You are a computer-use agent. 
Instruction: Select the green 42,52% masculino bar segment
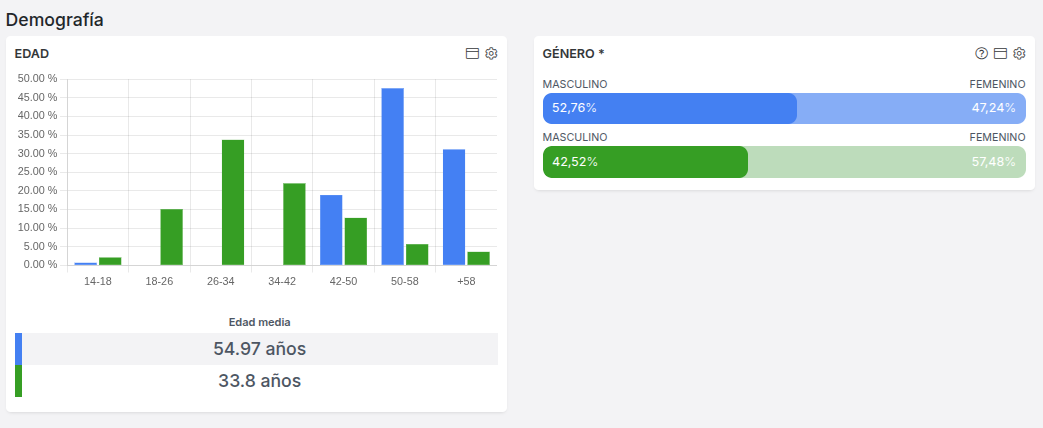click(x=645, y=162)
